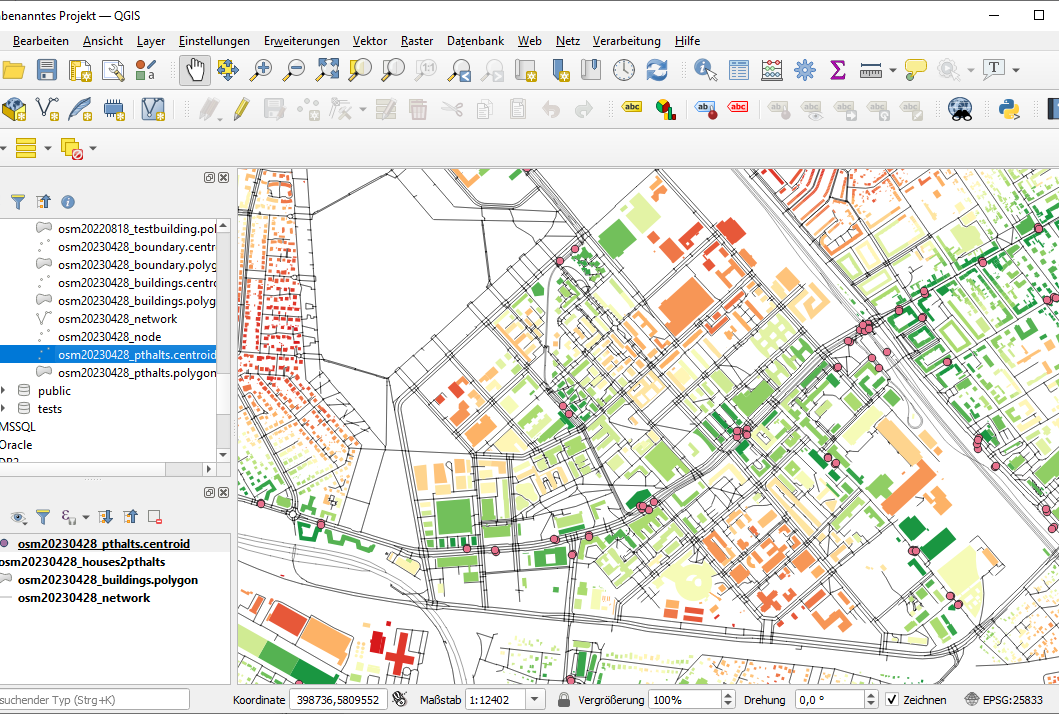
Task: Open the style manager icon
Action: (x=146, y=70)
